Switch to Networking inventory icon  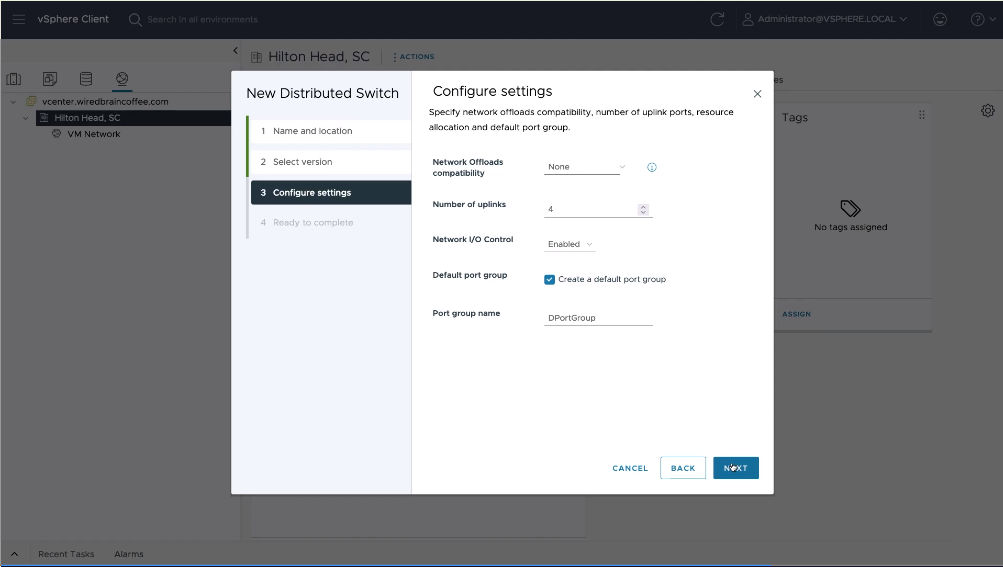(x=122, y=79)
